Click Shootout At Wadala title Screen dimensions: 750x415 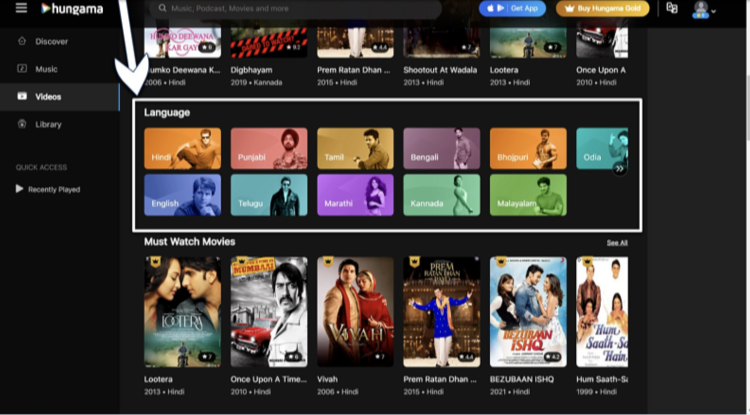(x=440, y=70)
